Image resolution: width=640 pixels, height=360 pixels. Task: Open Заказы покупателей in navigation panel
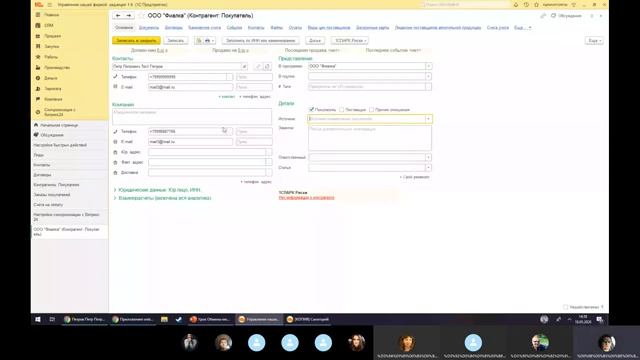pos(52,195)
